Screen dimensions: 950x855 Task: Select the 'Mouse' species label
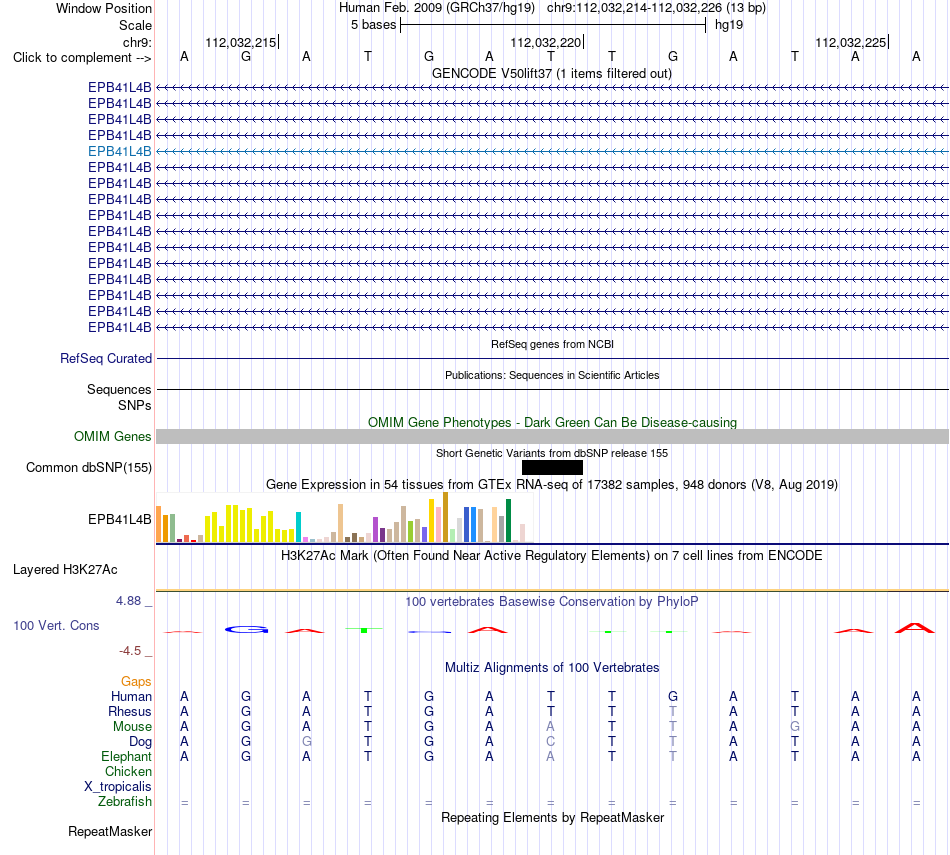[x=132, y=727]
